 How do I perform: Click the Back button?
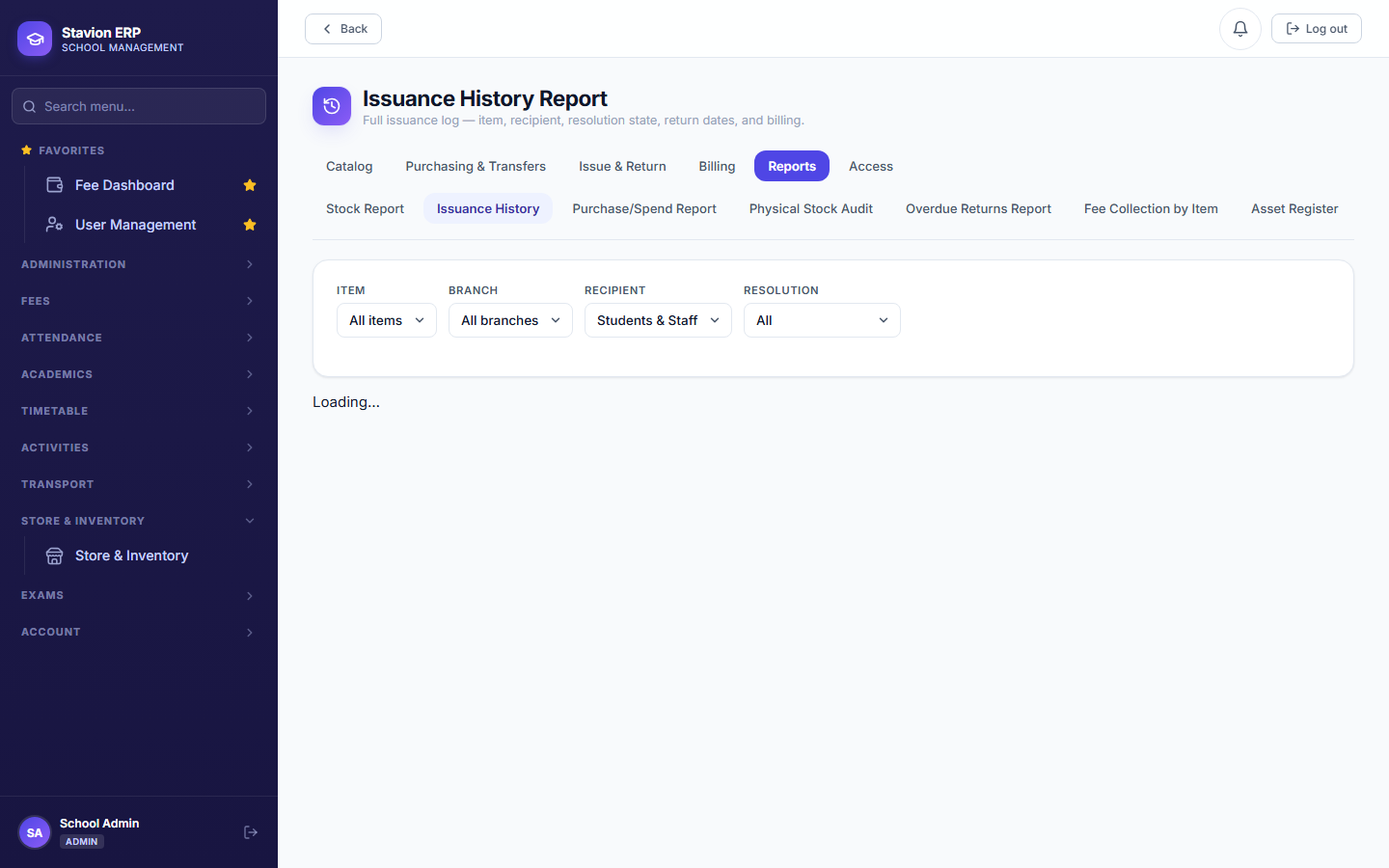[343, 29]
